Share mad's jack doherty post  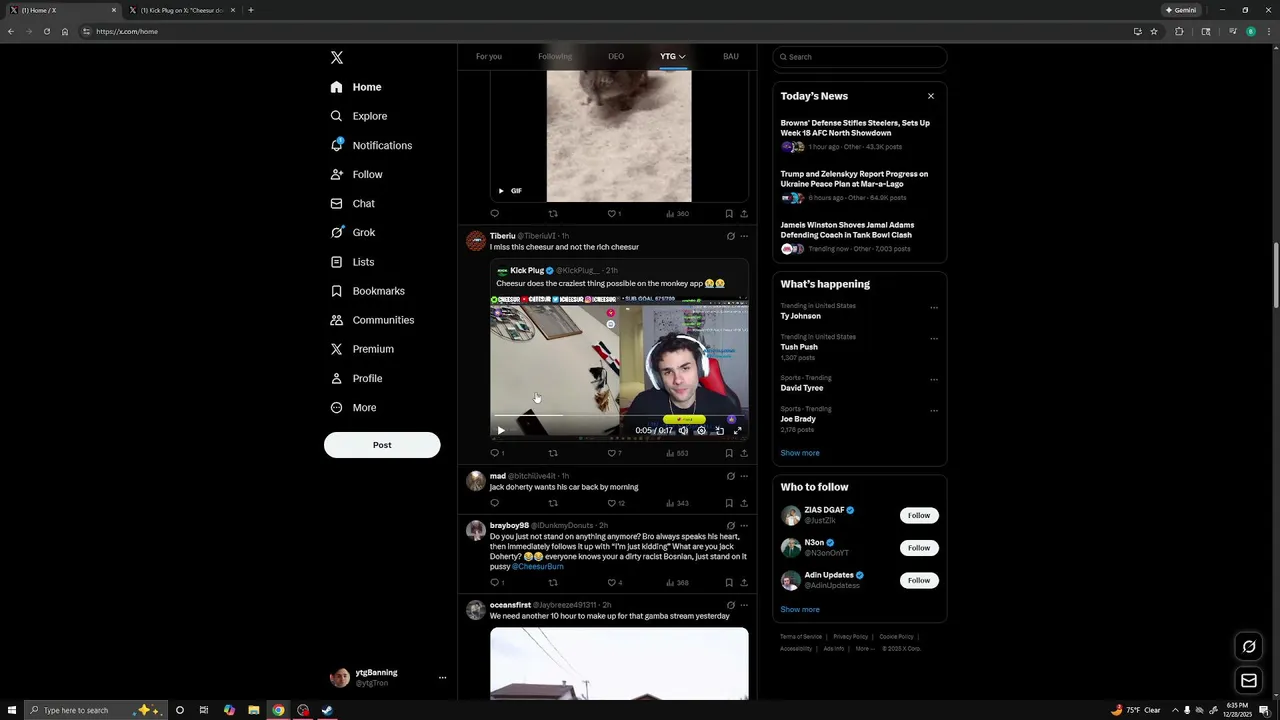pos(744,503)
